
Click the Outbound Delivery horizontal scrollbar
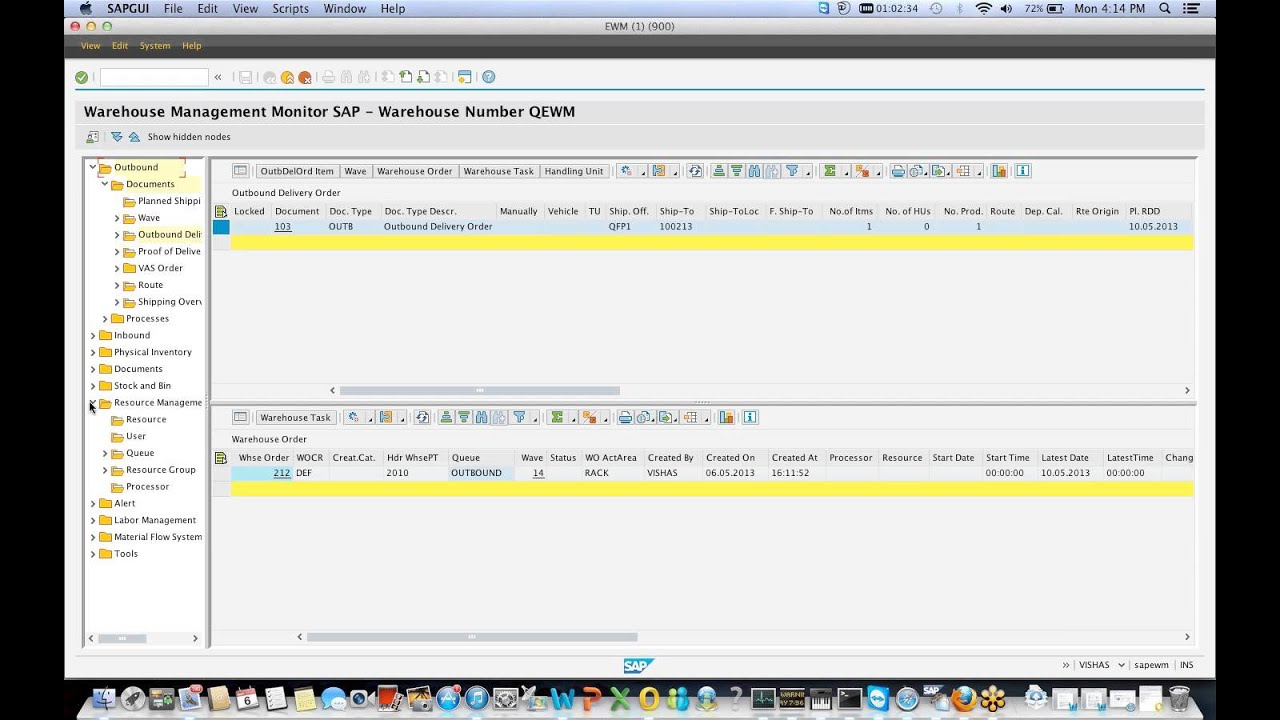480,391
